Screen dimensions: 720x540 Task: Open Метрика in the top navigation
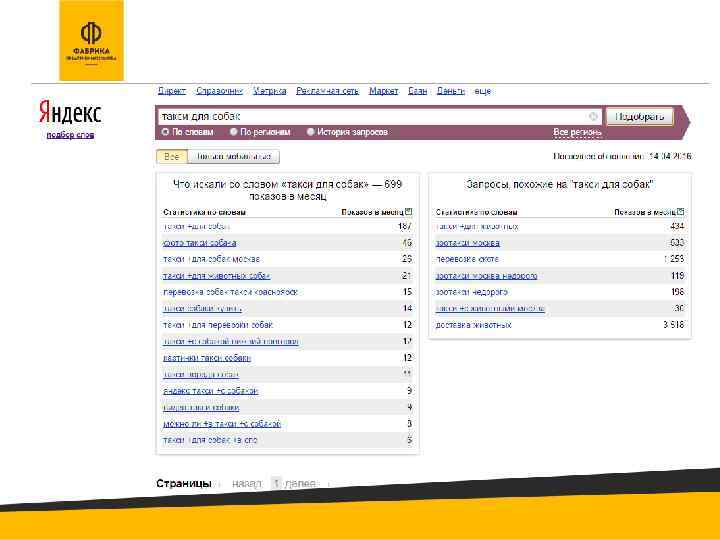click(x=270, y=91)
